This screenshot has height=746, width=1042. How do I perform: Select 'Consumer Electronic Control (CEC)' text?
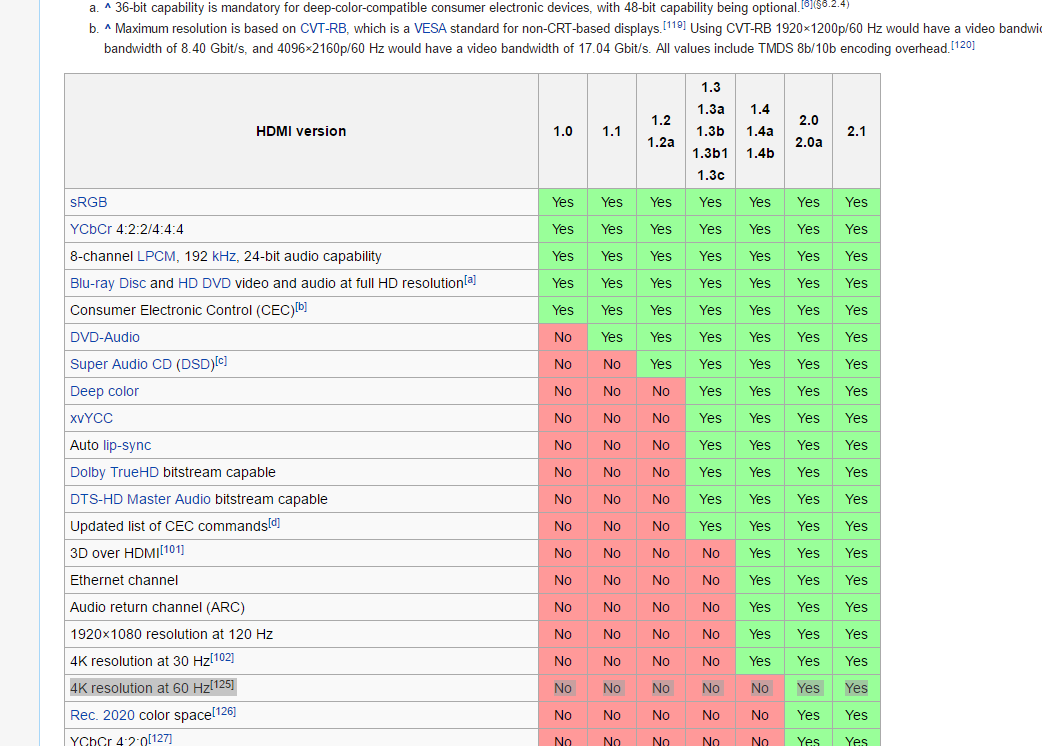tap(182, 310)
